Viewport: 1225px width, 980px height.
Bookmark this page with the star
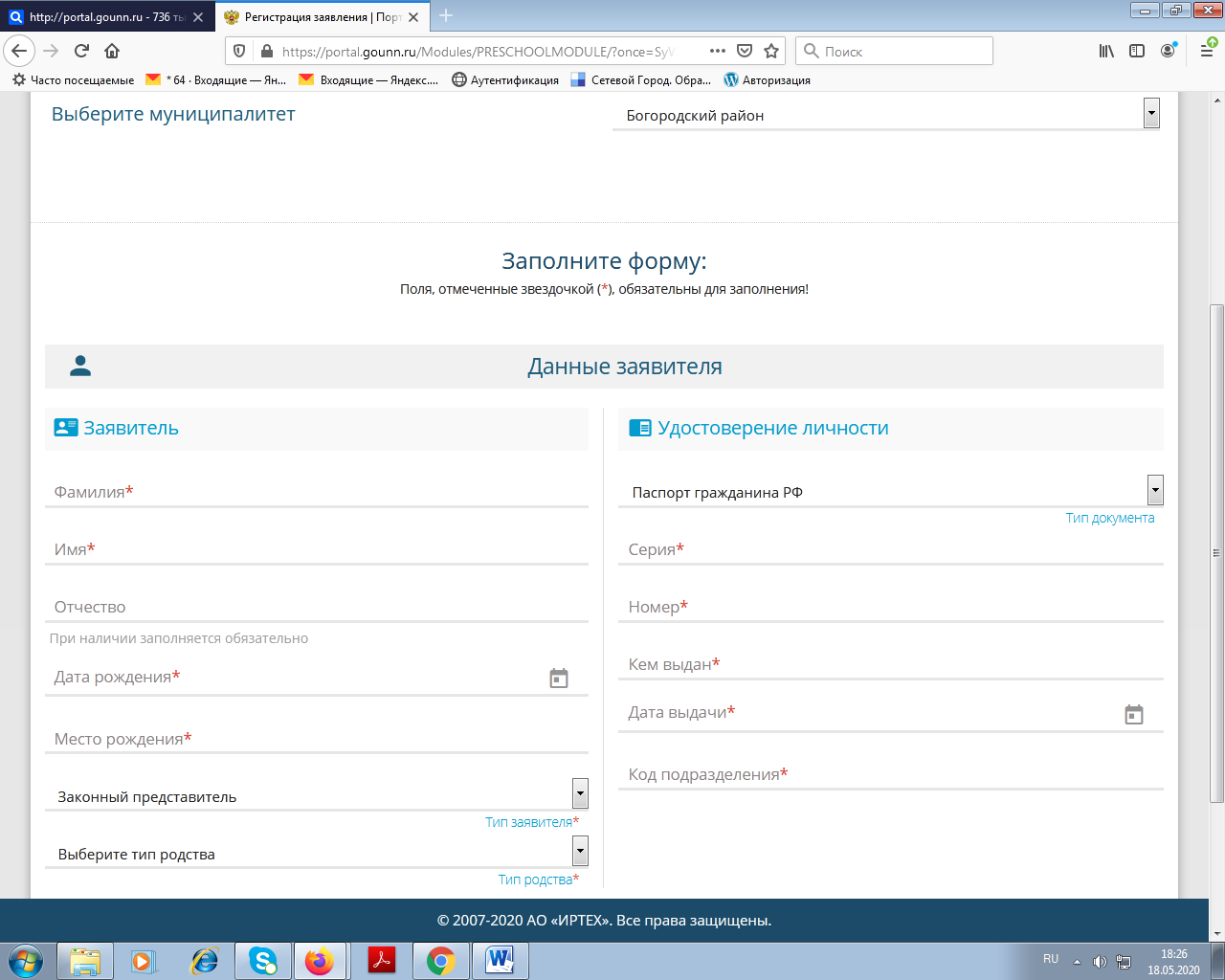tap(771, 52)
